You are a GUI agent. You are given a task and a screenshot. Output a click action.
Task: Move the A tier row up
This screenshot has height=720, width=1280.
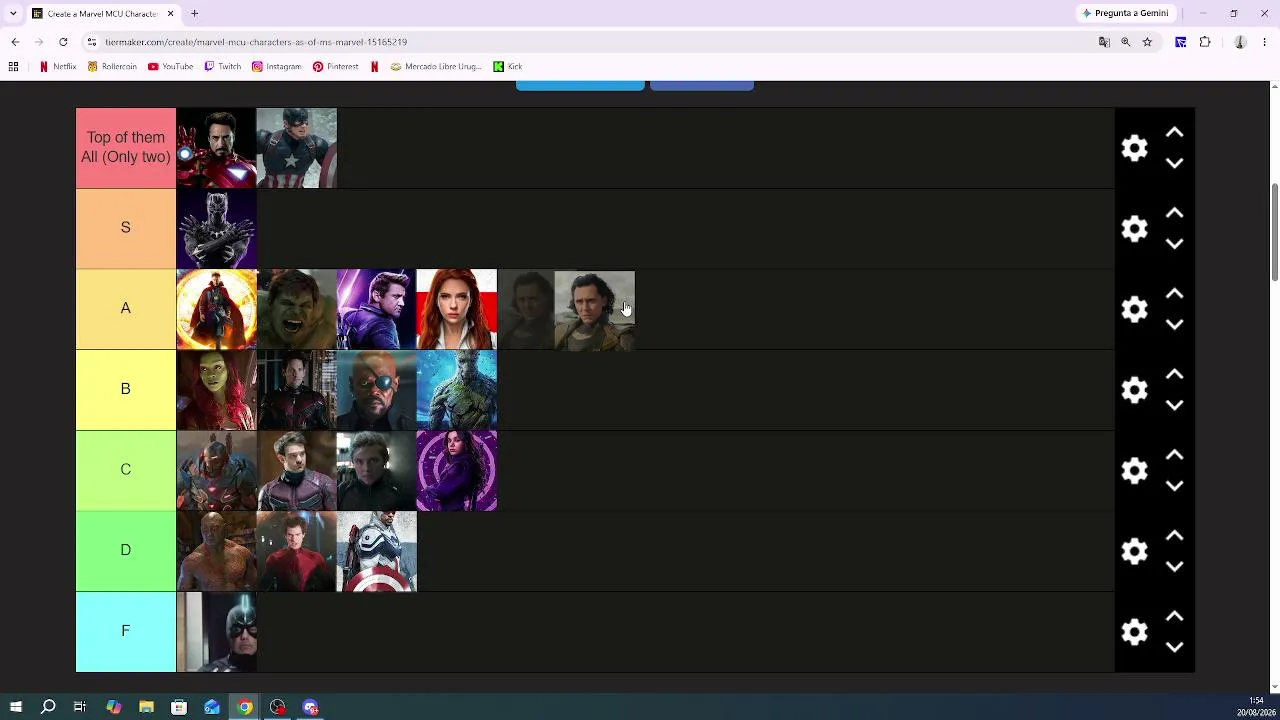click(1175, 294)
